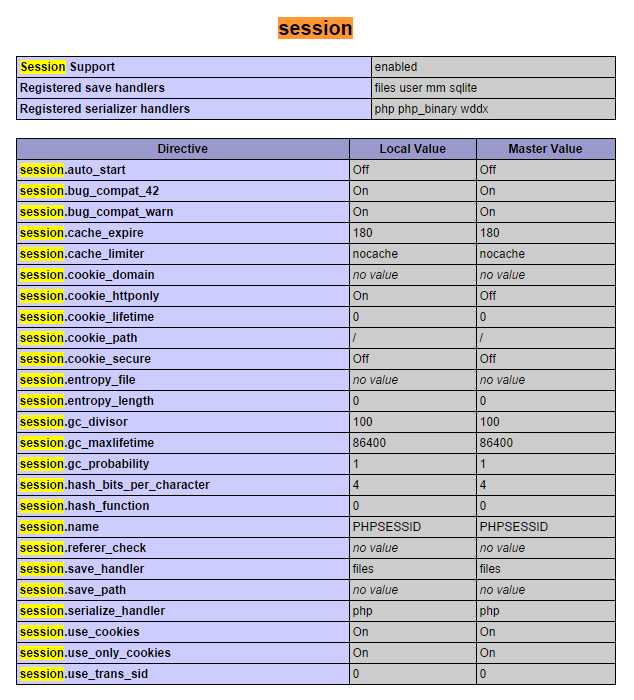Click local value 86400 for gc_maxlifetime

[x=370, y=443]
